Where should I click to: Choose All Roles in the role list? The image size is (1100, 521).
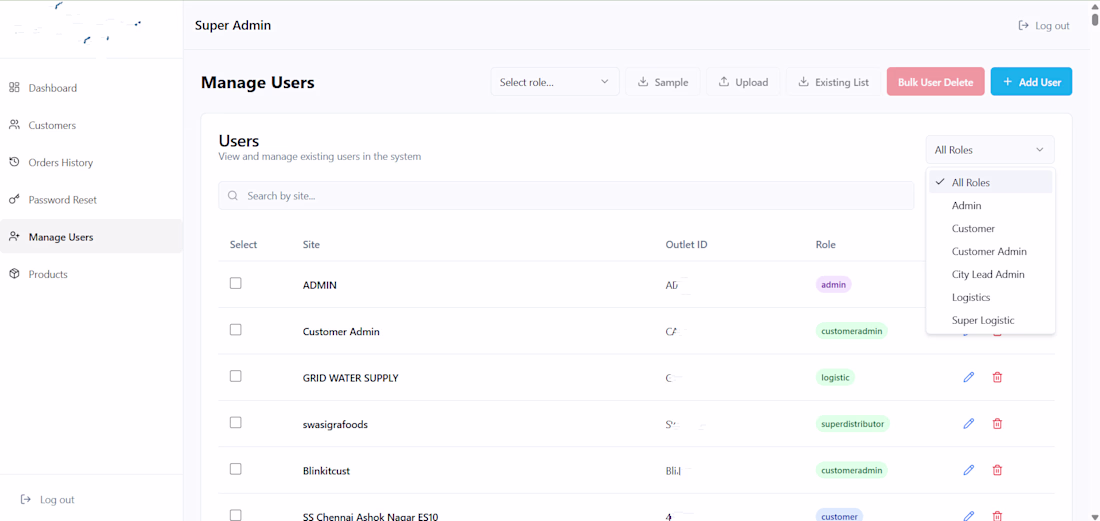(990, 182)
